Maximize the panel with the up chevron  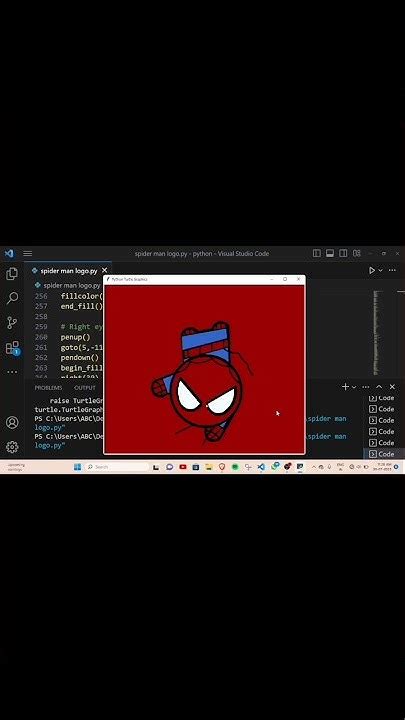pyautogui.click(x=379, y=387)
